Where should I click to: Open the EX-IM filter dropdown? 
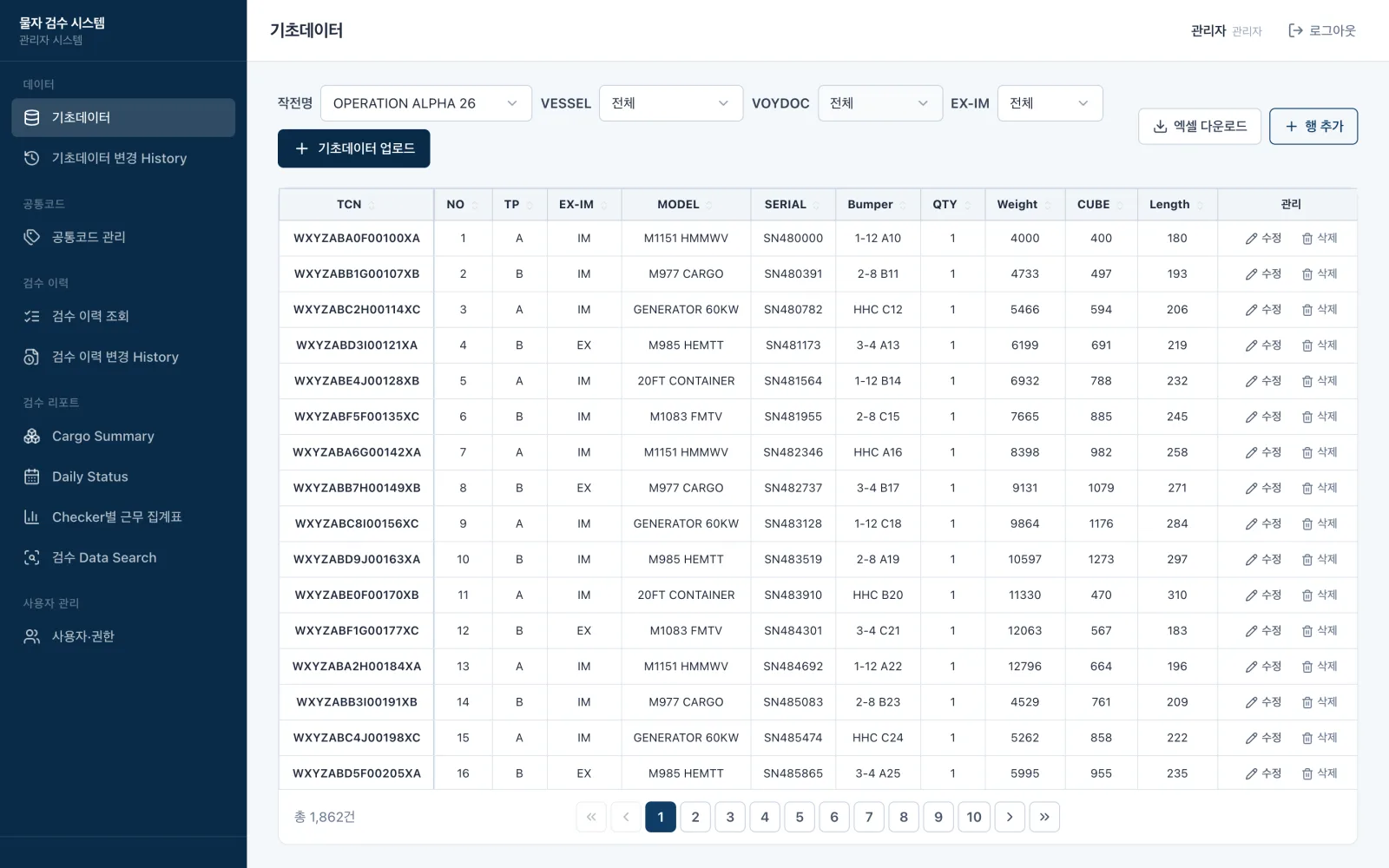[1050, 103]
